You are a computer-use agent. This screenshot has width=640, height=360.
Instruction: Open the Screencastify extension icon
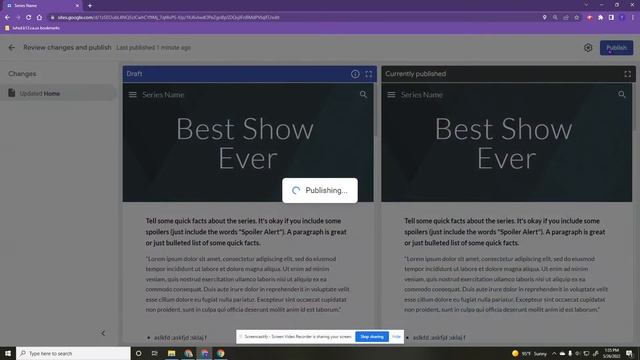coord(590,18)
